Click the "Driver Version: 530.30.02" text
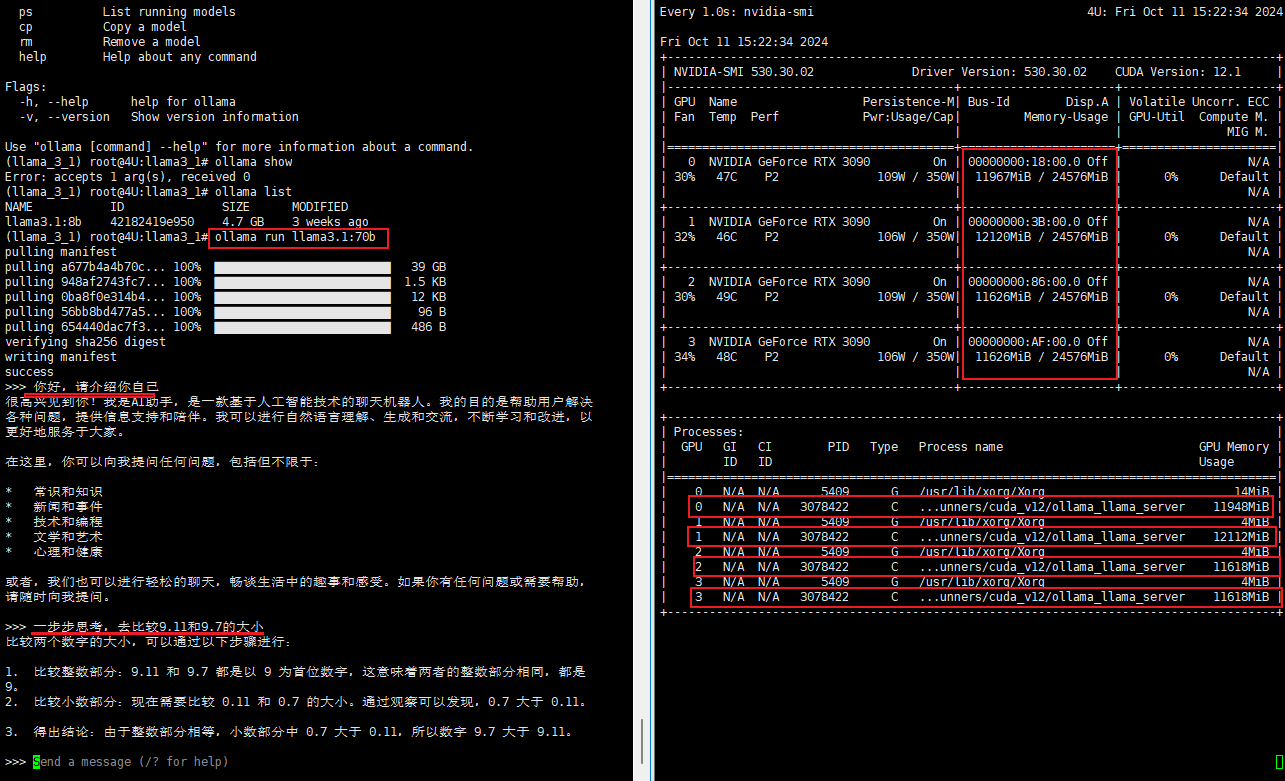The width and height of the screenshot is (1285, 781). (998, 72)
